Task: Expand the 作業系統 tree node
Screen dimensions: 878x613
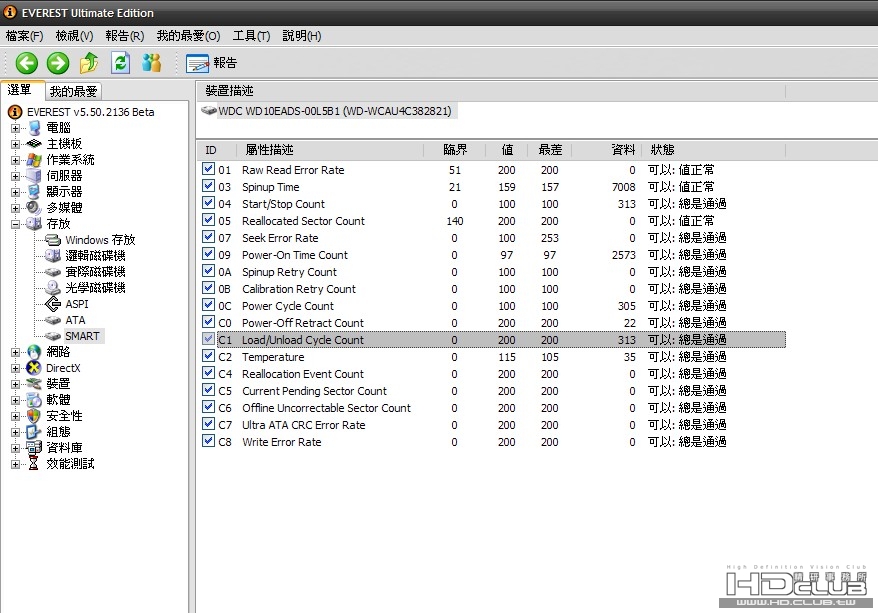Action: coord(16,160)
